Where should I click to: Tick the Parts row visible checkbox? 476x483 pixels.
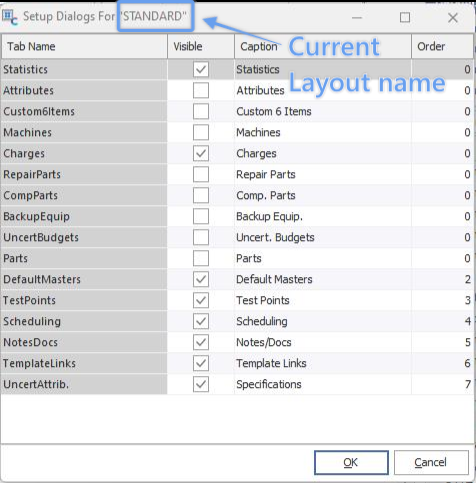[x=201, y=258]
